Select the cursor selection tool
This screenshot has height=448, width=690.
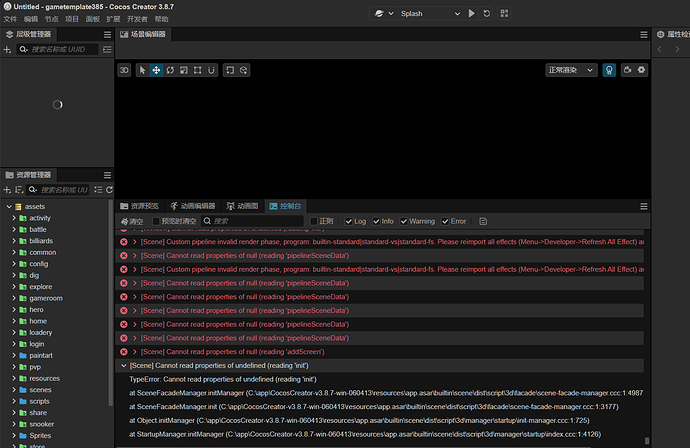tap(142, 70)
